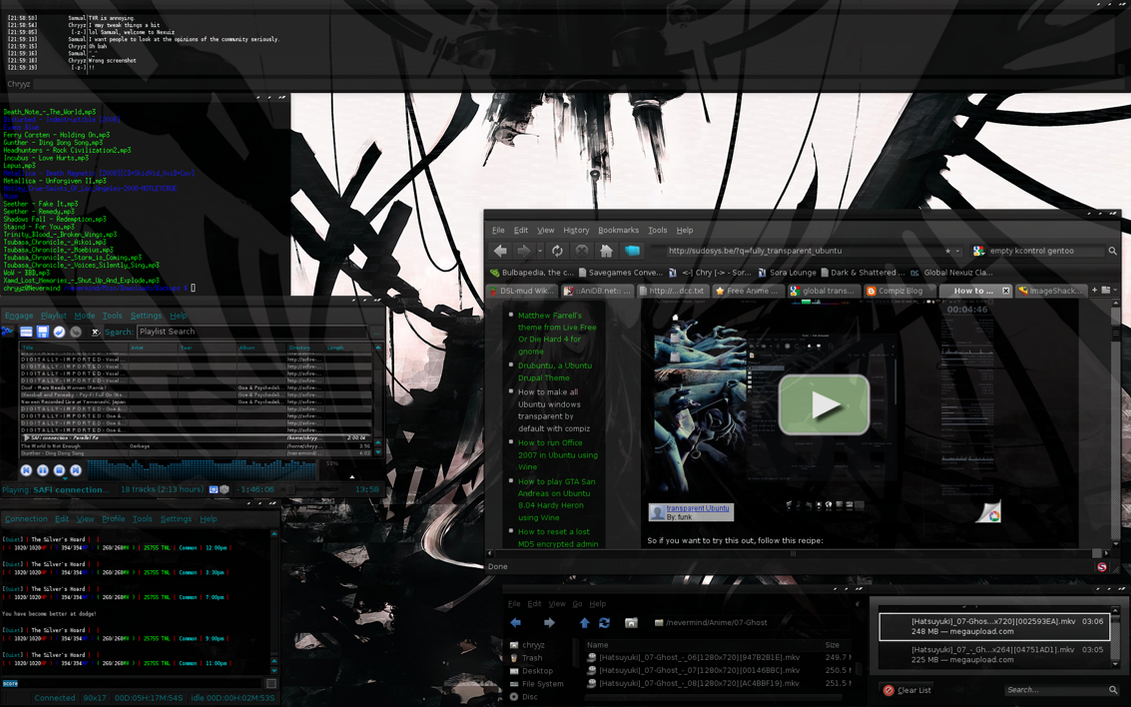Screen dimensions: 1131x707
Task: Switch to the ImageShack tab
Action: coord(1051,291)
